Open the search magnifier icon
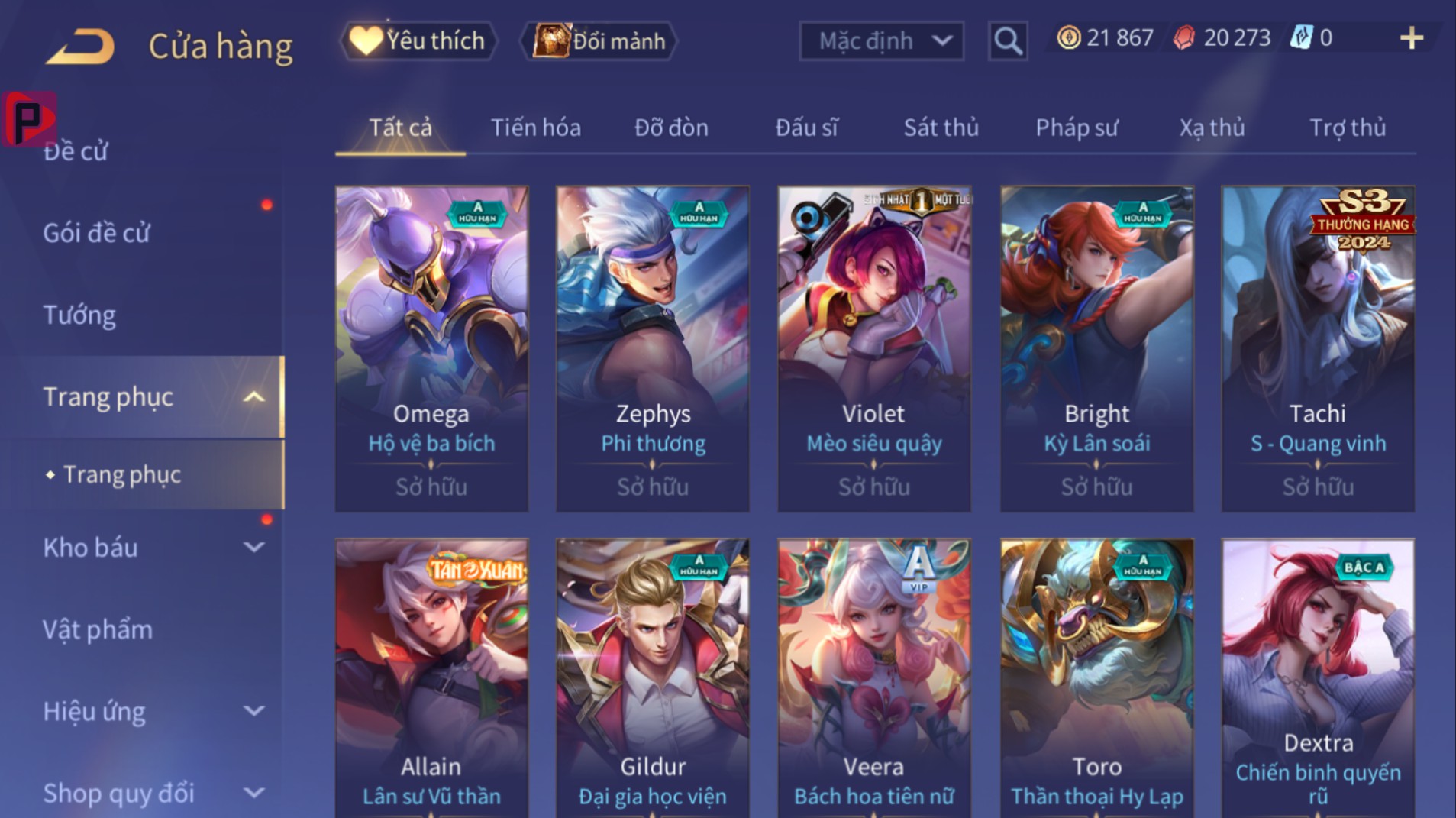Image resolution: width=1456 pixels, height=818 pixels. pyautogui.click(x=1007, y=40)
